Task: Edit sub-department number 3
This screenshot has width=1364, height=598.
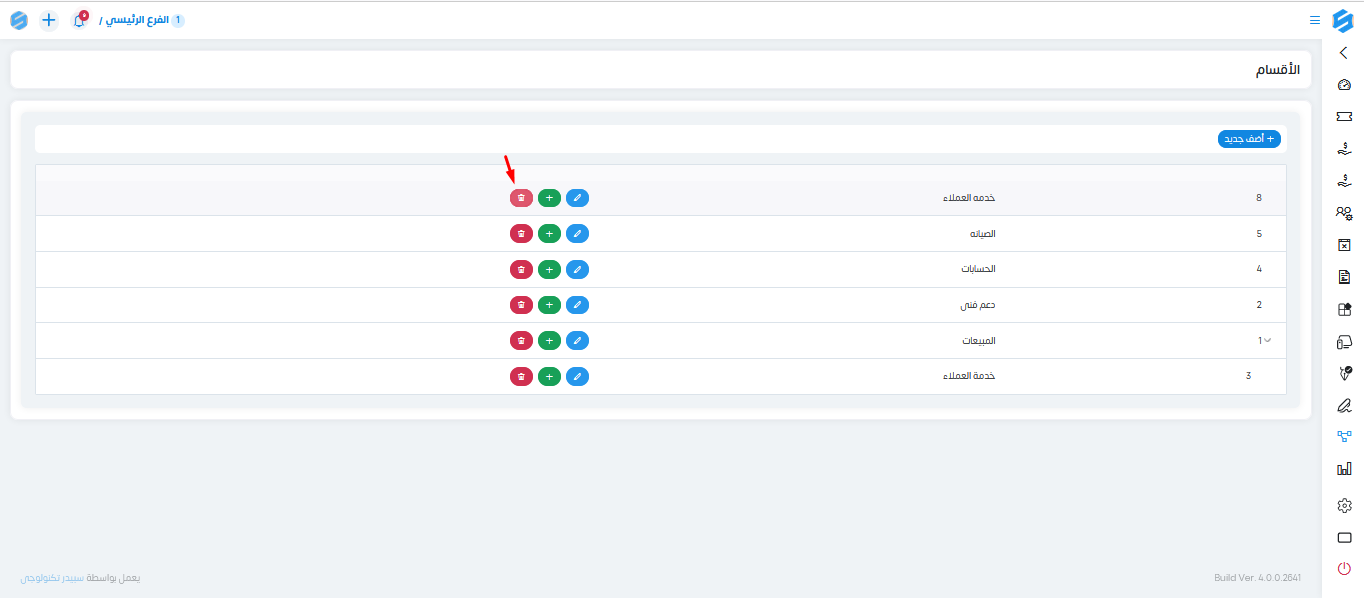Action: [577, 377]
